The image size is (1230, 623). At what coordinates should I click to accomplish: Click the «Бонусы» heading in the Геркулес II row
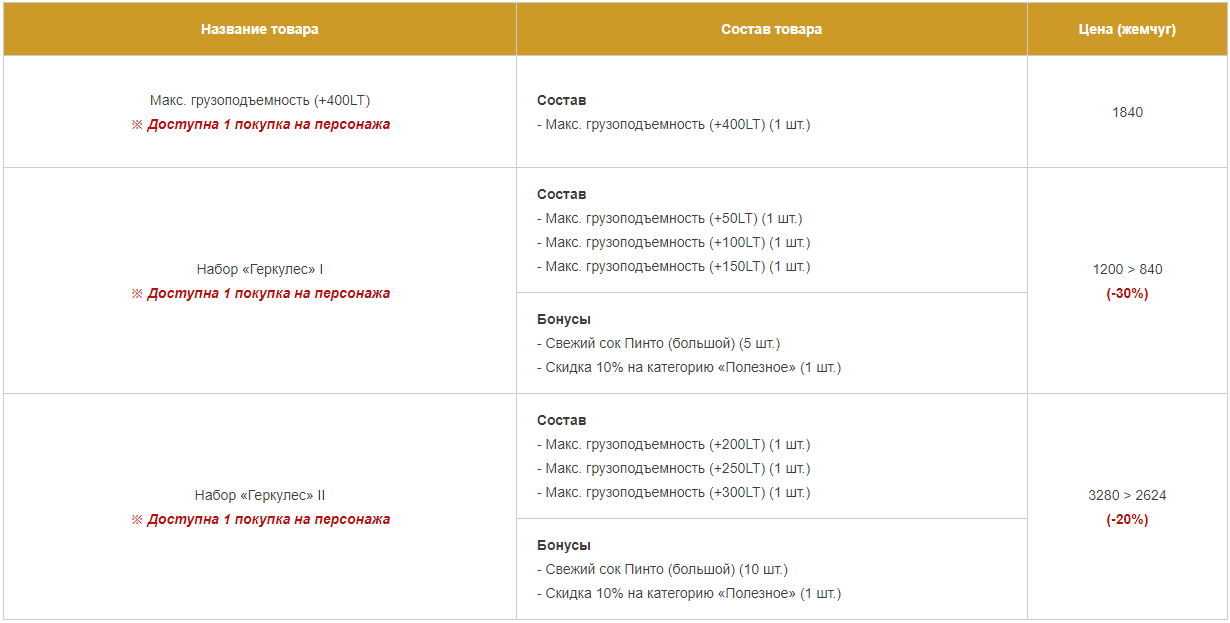pos(564,545)
